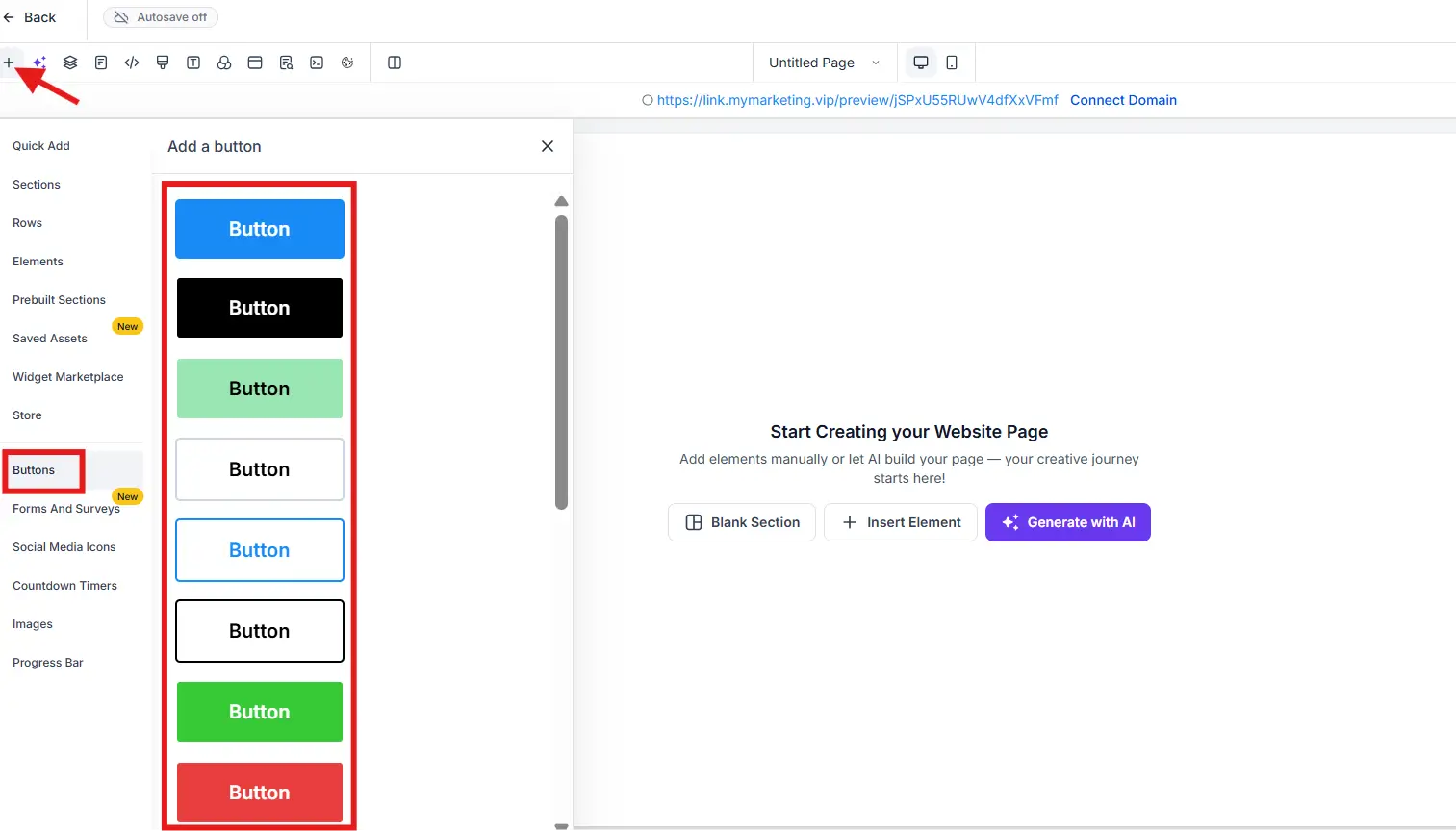The image size is (1456, 831).
Task: Select Buttons category in sidebar
Action: coord(34,470)
